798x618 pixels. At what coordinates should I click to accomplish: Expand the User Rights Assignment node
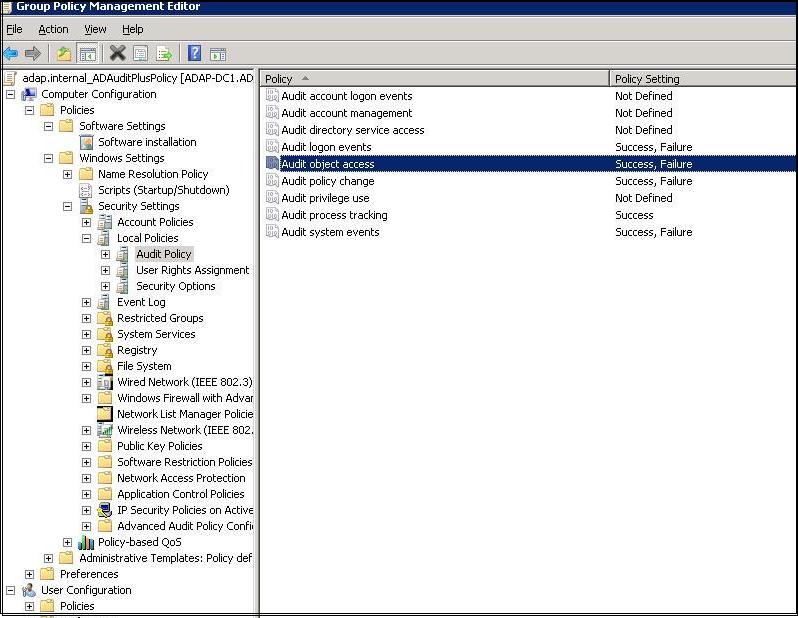point(105,270)
